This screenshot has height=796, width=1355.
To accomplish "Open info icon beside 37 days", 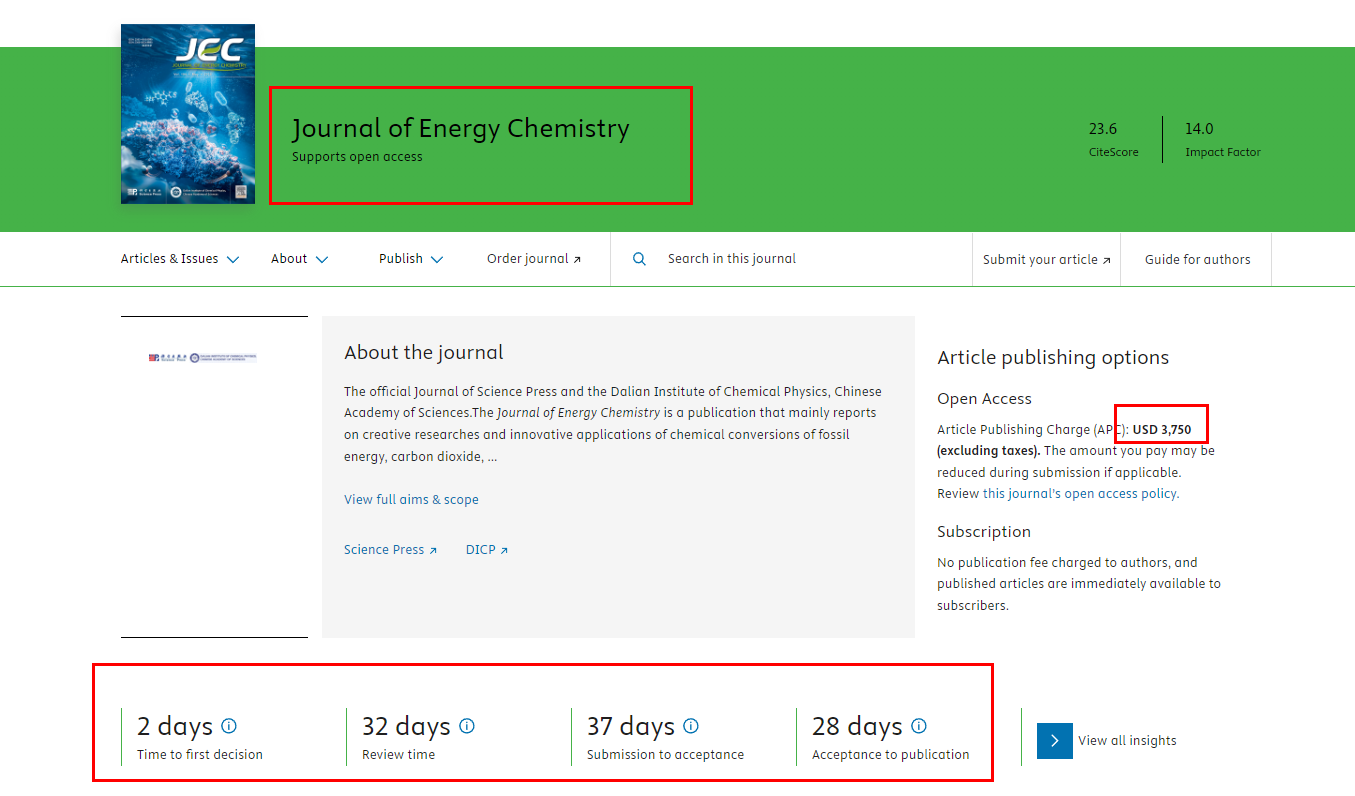I will coord(690,726).
